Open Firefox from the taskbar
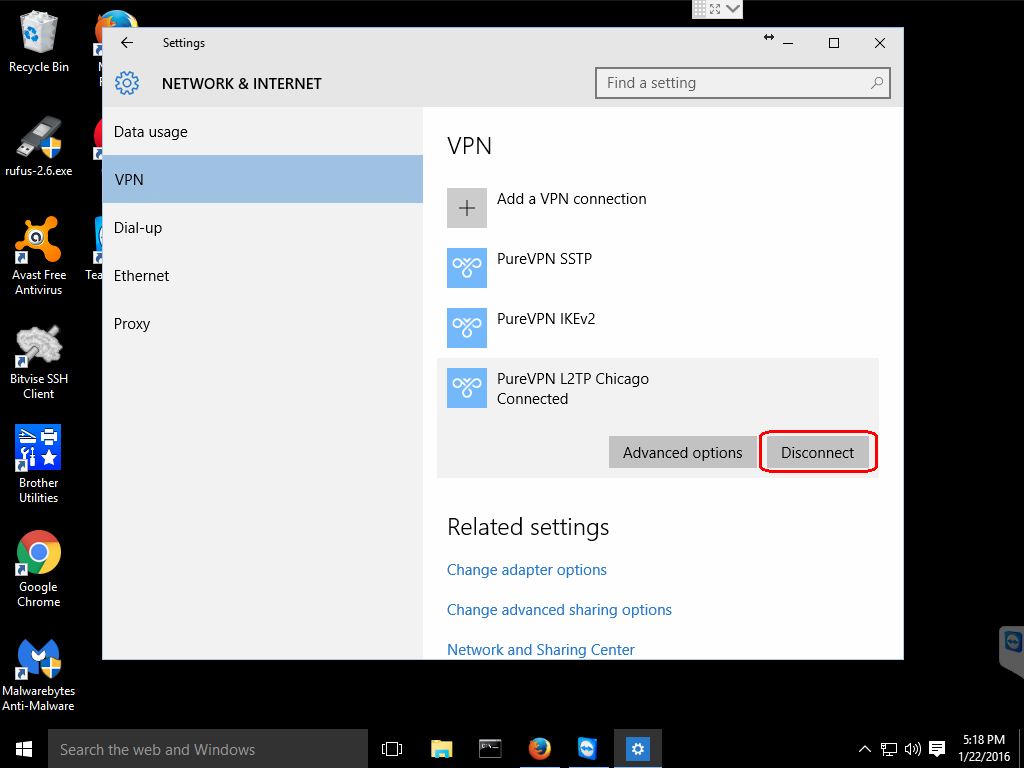Viewport: 1024px width, 768px height. [x=539, y=748]
